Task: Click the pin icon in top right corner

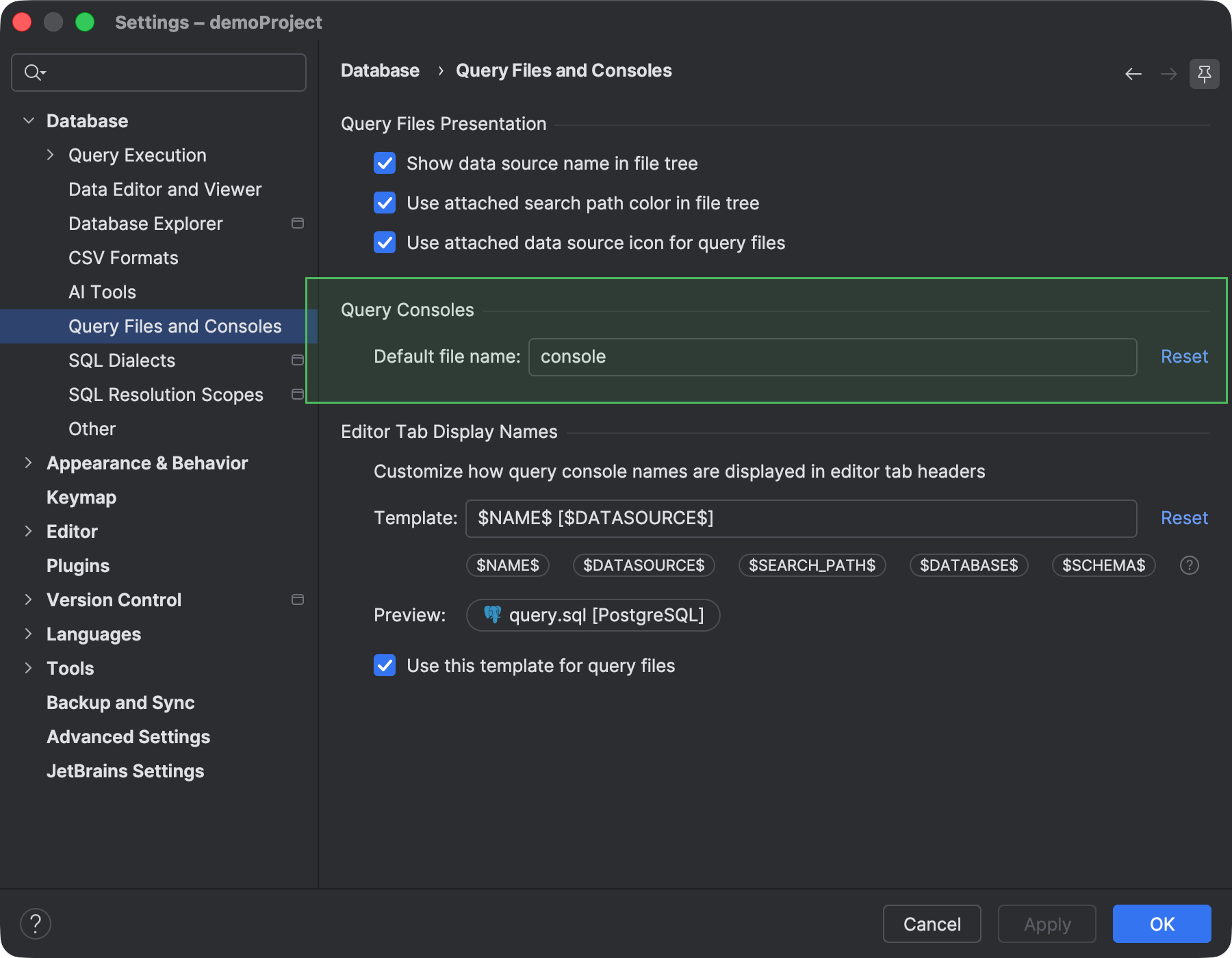Action: (x=1205, y=74)
